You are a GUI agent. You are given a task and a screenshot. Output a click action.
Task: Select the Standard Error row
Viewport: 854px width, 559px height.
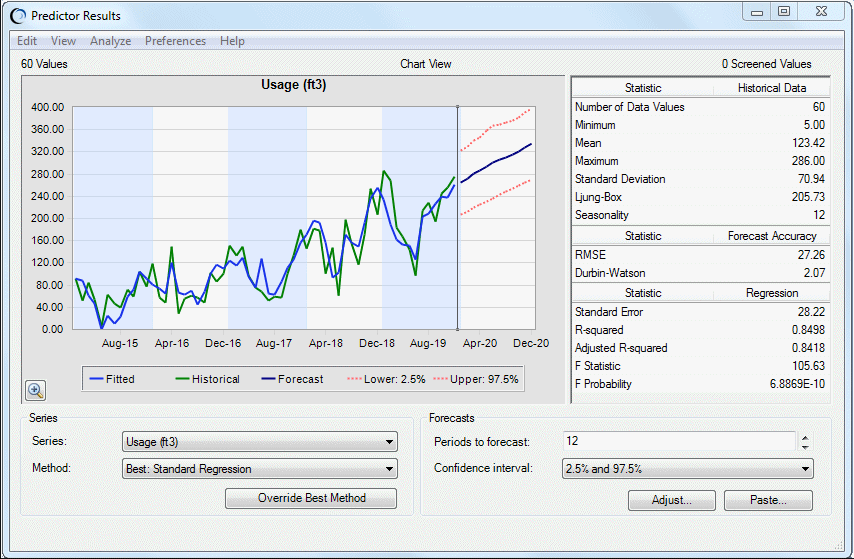click(700, 312)
